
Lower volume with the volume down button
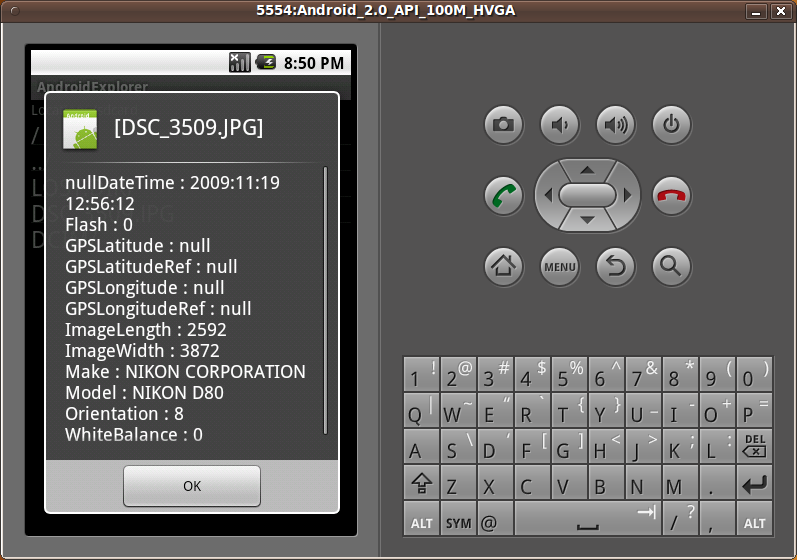point(559,125)
